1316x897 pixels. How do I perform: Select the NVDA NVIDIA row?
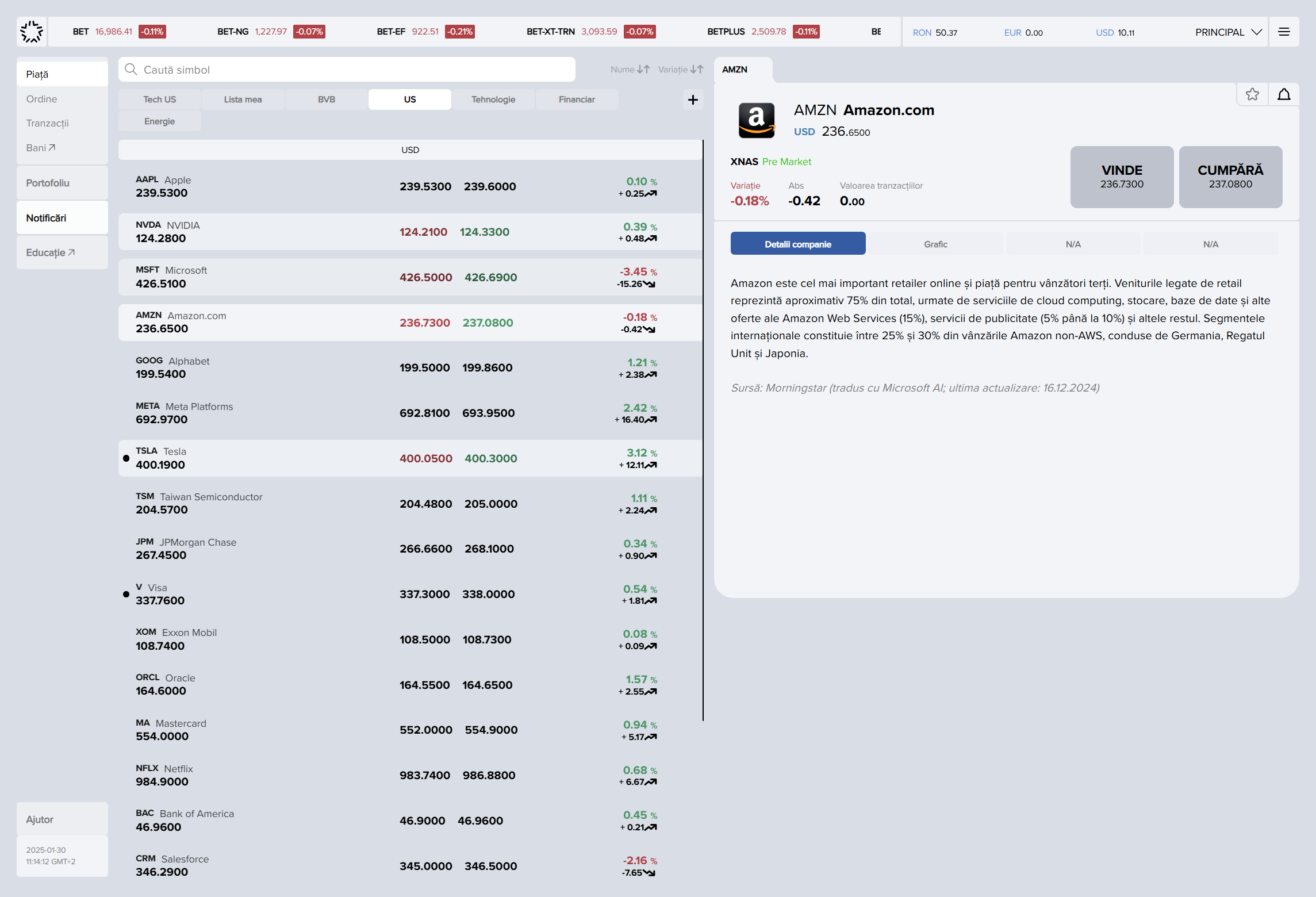tap(410, 232)
